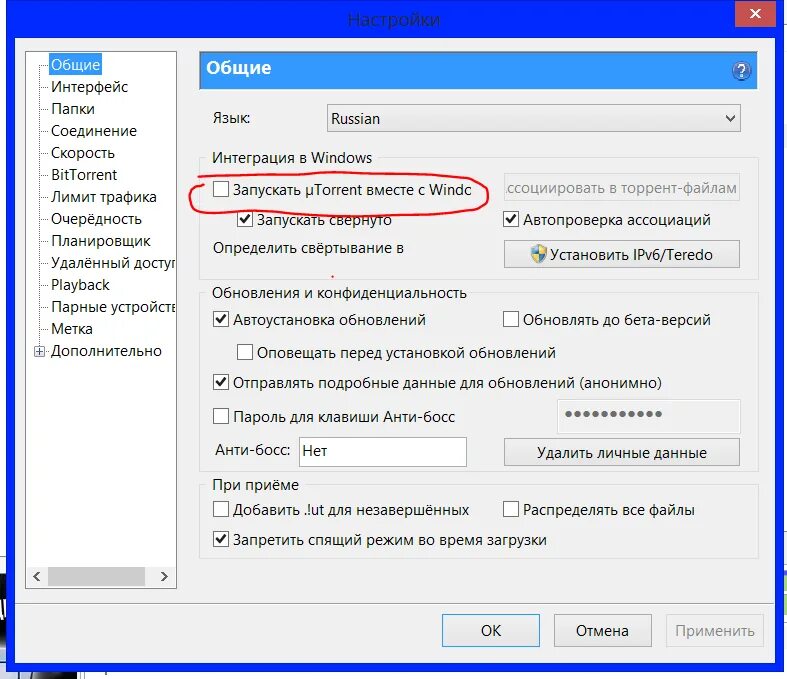Open Удалённый доступ section
The width and height of the screenshot is (787, 679).
(113, 263)
